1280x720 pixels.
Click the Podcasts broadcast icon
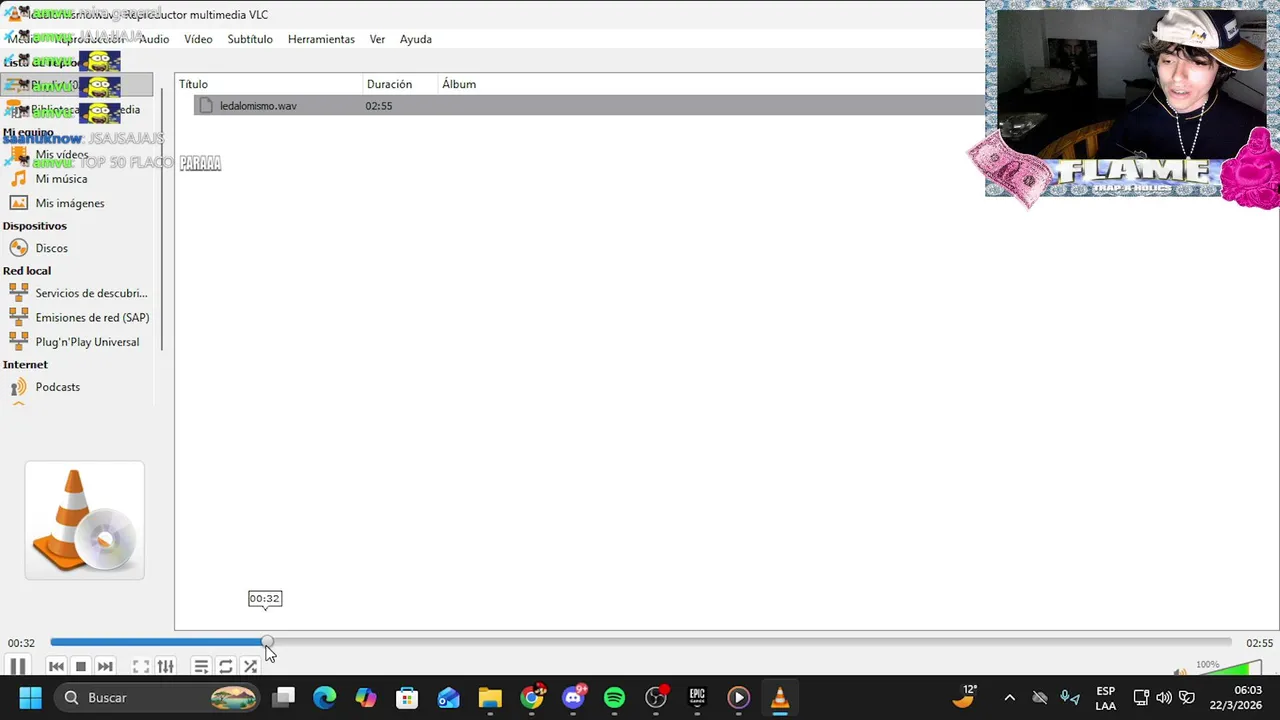tap(18, 387)
